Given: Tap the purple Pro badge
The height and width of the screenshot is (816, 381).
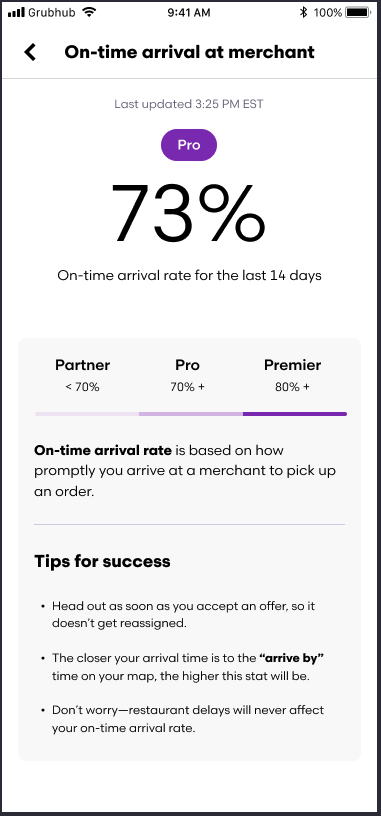Looking at the screenshot, I should tap(189, 145).
